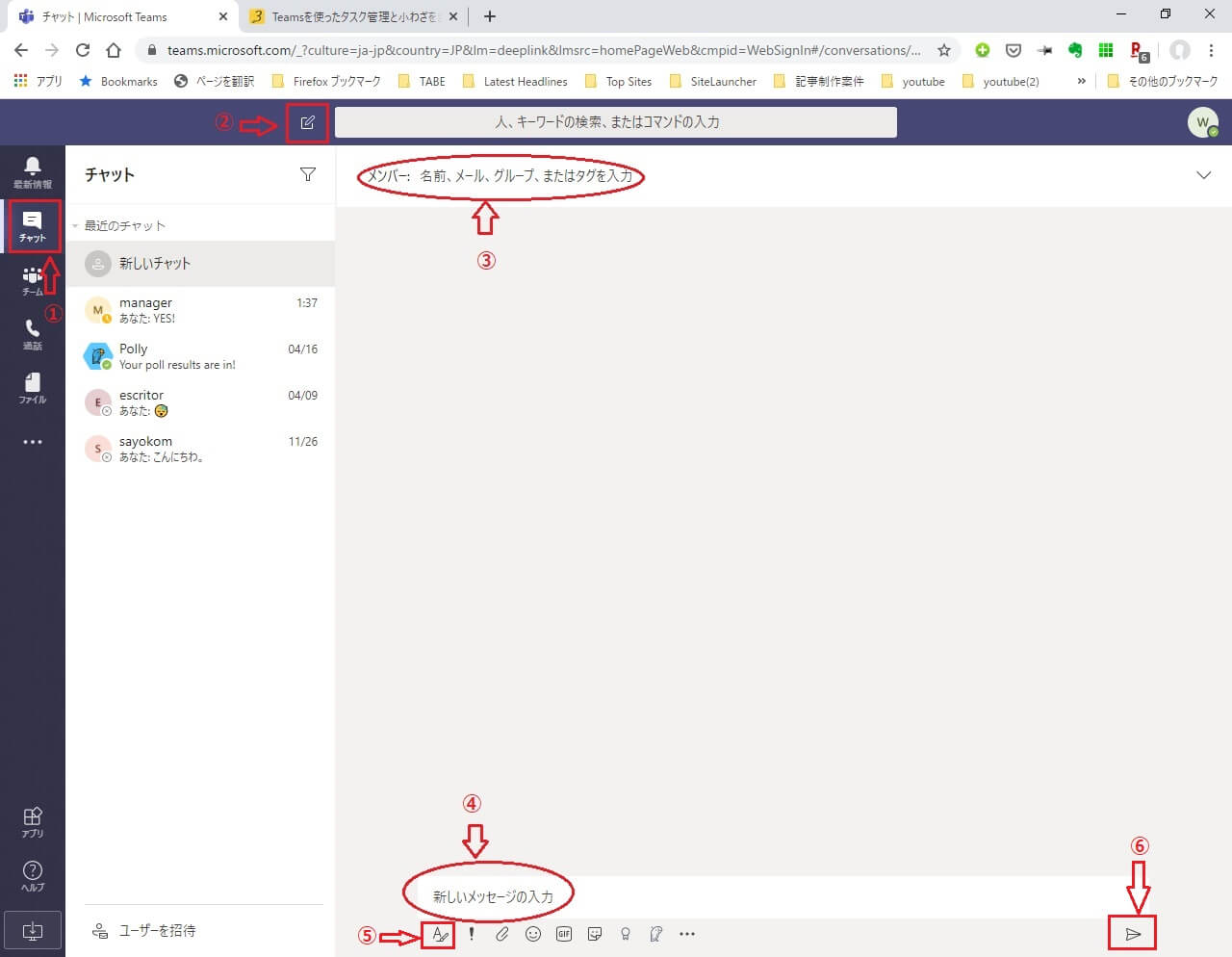Image resolution: width=1232 pixels, height=957 pixels.
Task: Open the emoji picker
Action: (533, 934)
